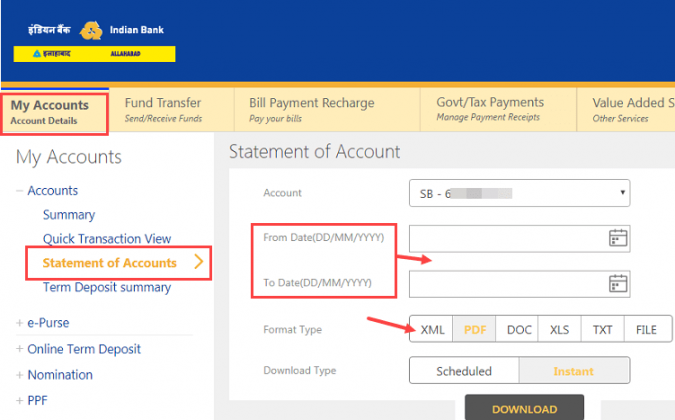Click the Allahabad yellow banner logo

(x=94, y=54)
